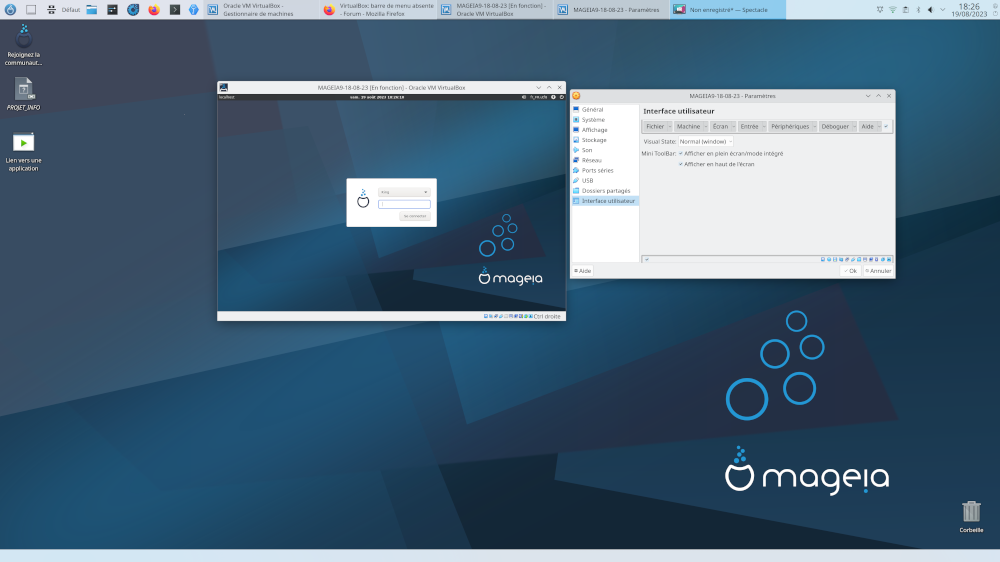This screenshot has width=1000, height=562.
Task: Expand the Périphériques menu arrow in the editor
Action: click(x=814, y=126)
